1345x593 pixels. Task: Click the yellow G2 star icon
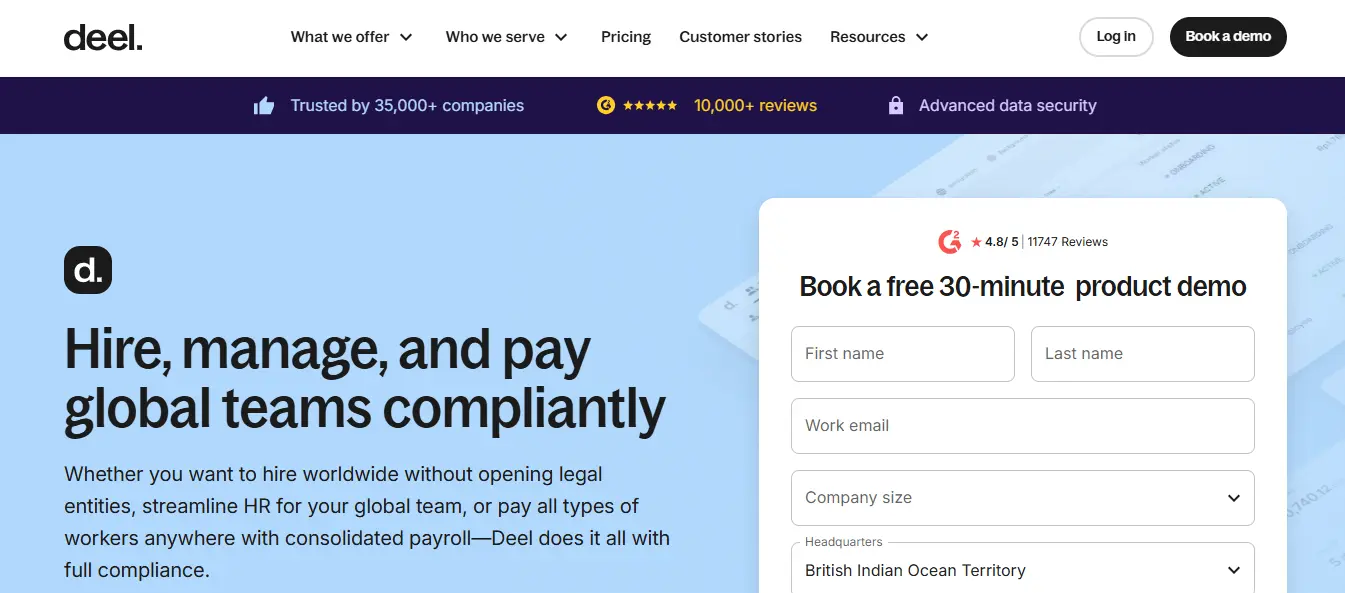606,105
